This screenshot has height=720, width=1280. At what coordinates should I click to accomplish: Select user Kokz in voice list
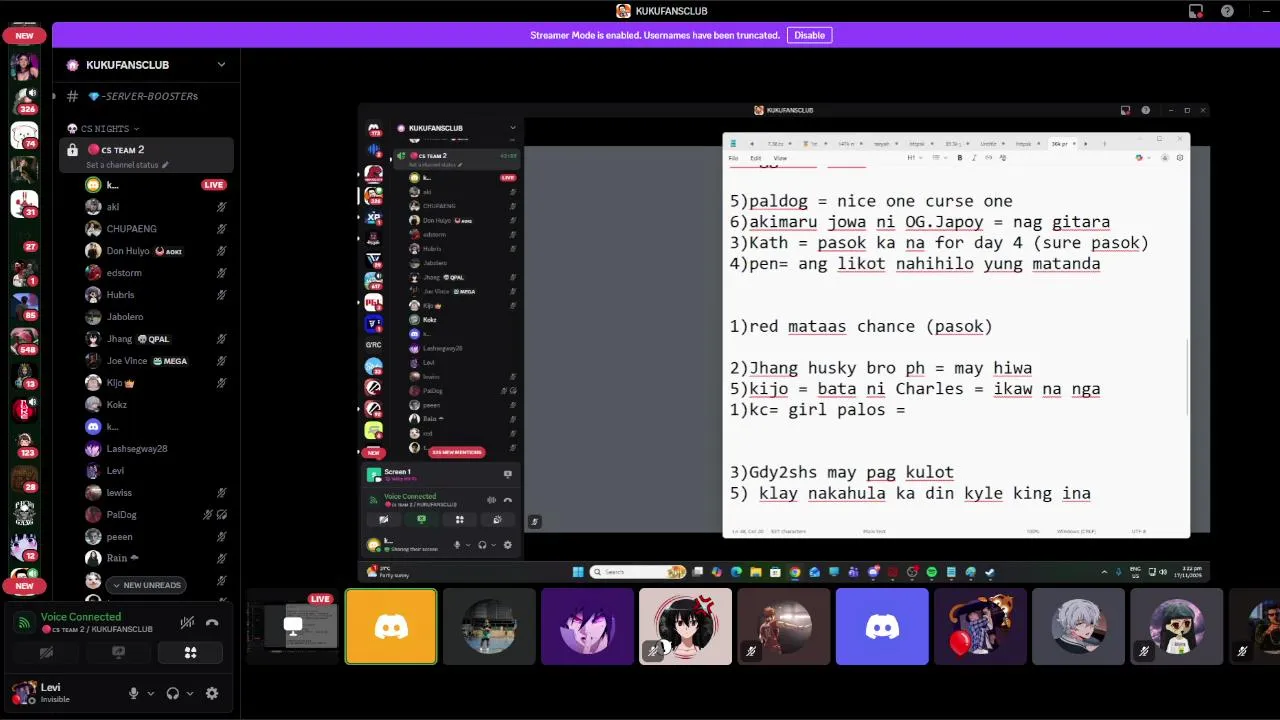pyautogui.click(x=156, y=405)
